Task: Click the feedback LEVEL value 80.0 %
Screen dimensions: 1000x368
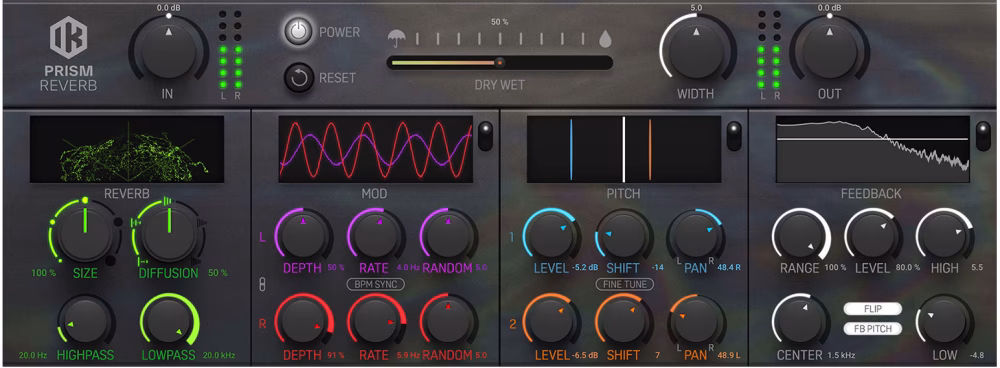Action: (x=908, y=268)
